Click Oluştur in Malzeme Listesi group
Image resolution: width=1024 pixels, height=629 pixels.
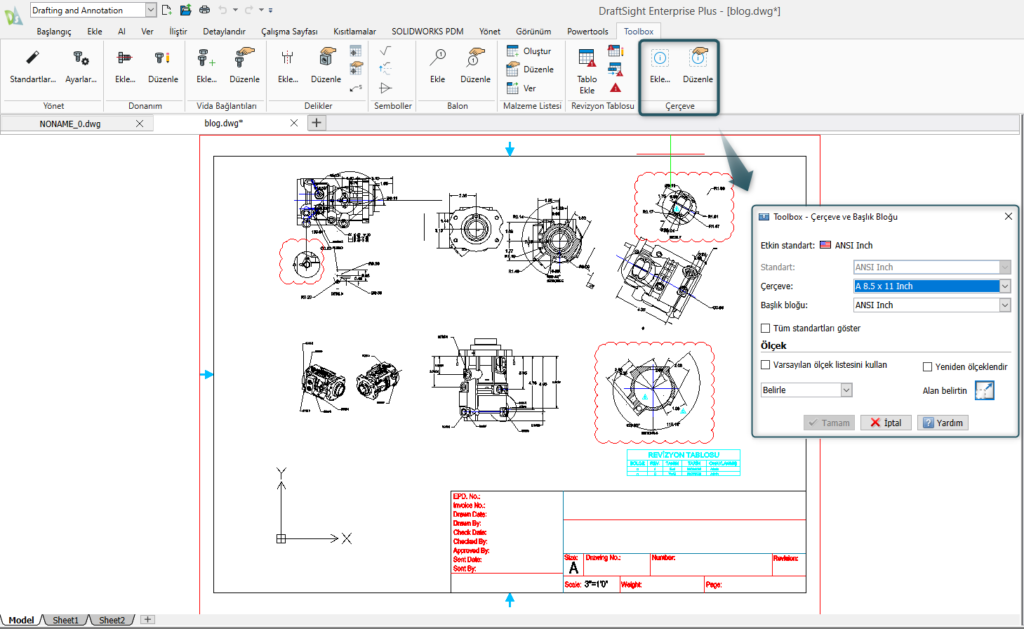[529, 51]
